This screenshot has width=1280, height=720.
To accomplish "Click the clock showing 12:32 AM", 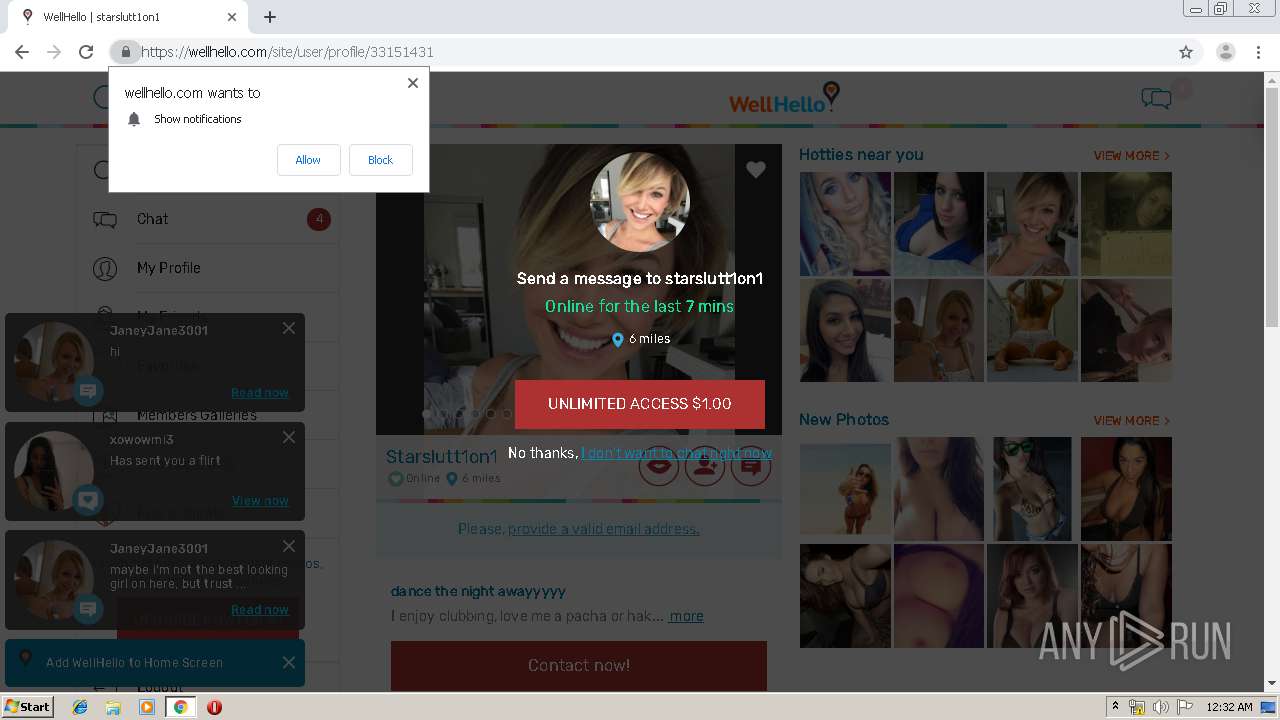I will [1230, 707].
